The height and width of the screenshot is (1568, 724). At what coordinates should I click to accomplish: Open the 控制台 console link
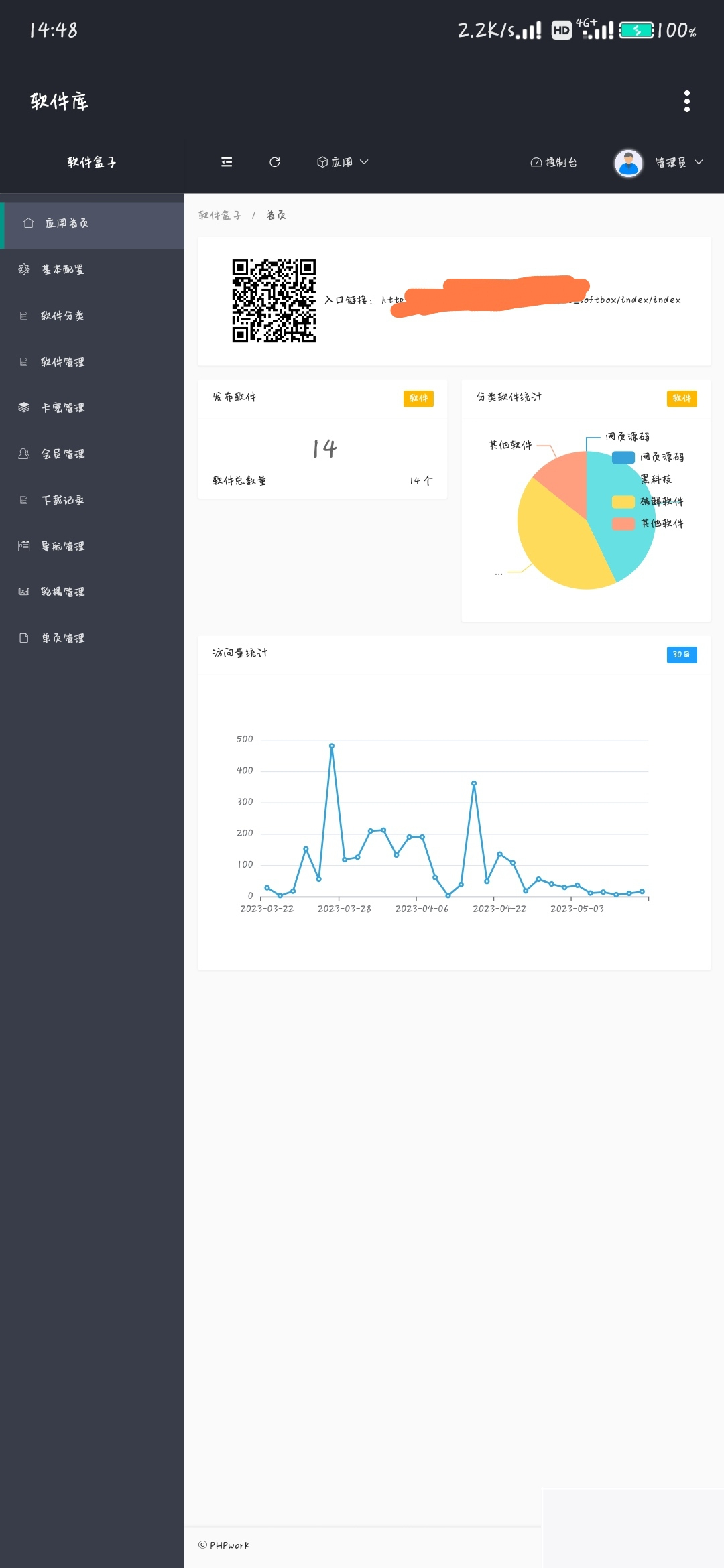[x=554, y=162]
